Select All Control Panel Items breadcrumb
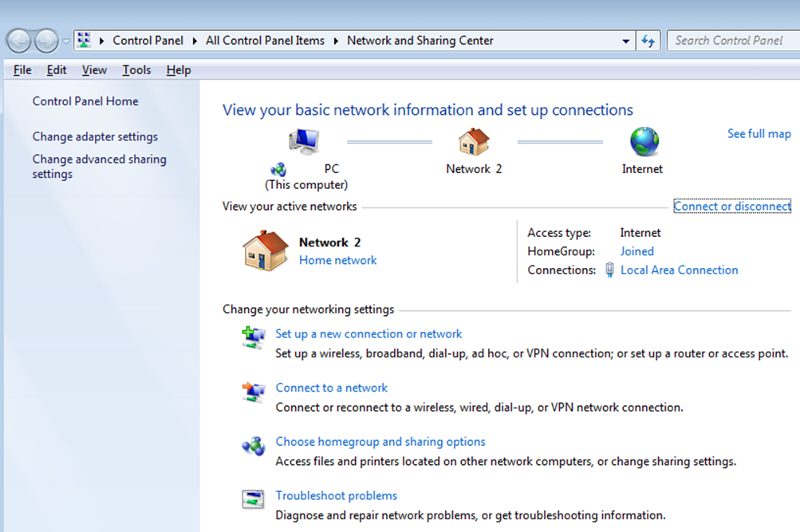The width and height of the screenshot is (800, 532). (265, 41)
